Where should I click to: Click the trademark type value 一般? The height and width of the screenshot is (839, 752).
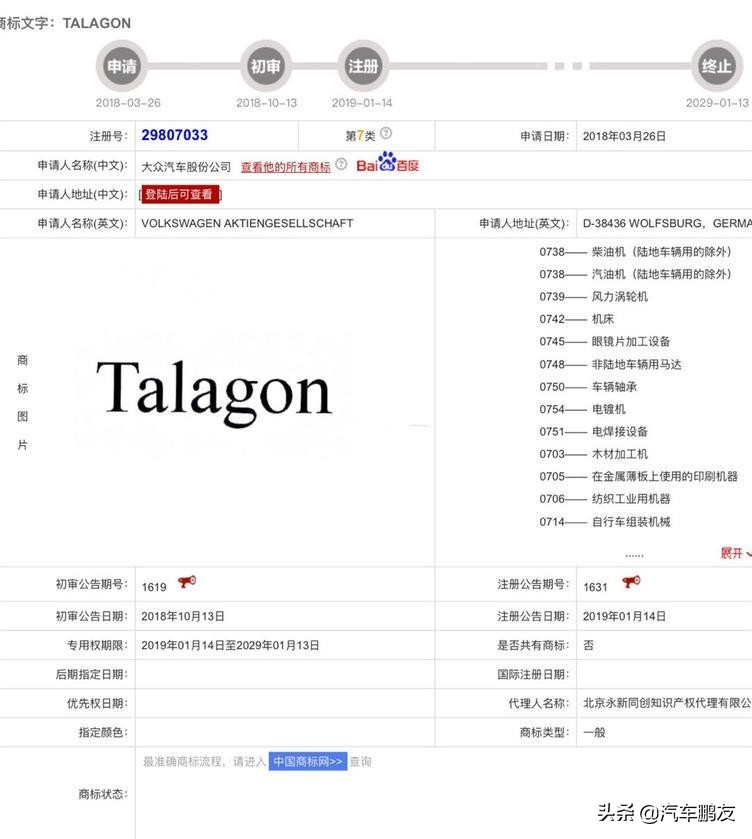594,733
